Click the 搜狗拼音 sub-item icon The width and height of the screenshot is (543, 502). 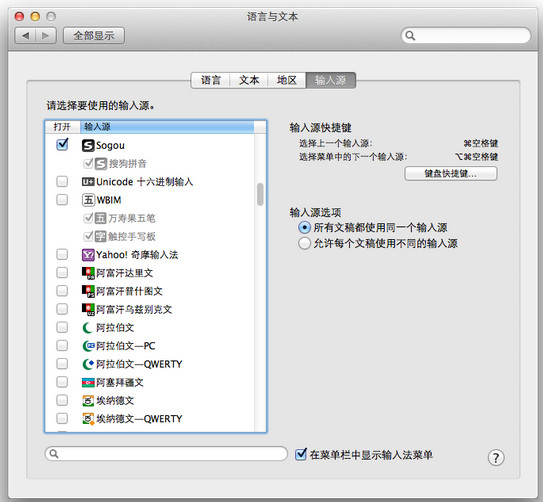coord(100,163)
